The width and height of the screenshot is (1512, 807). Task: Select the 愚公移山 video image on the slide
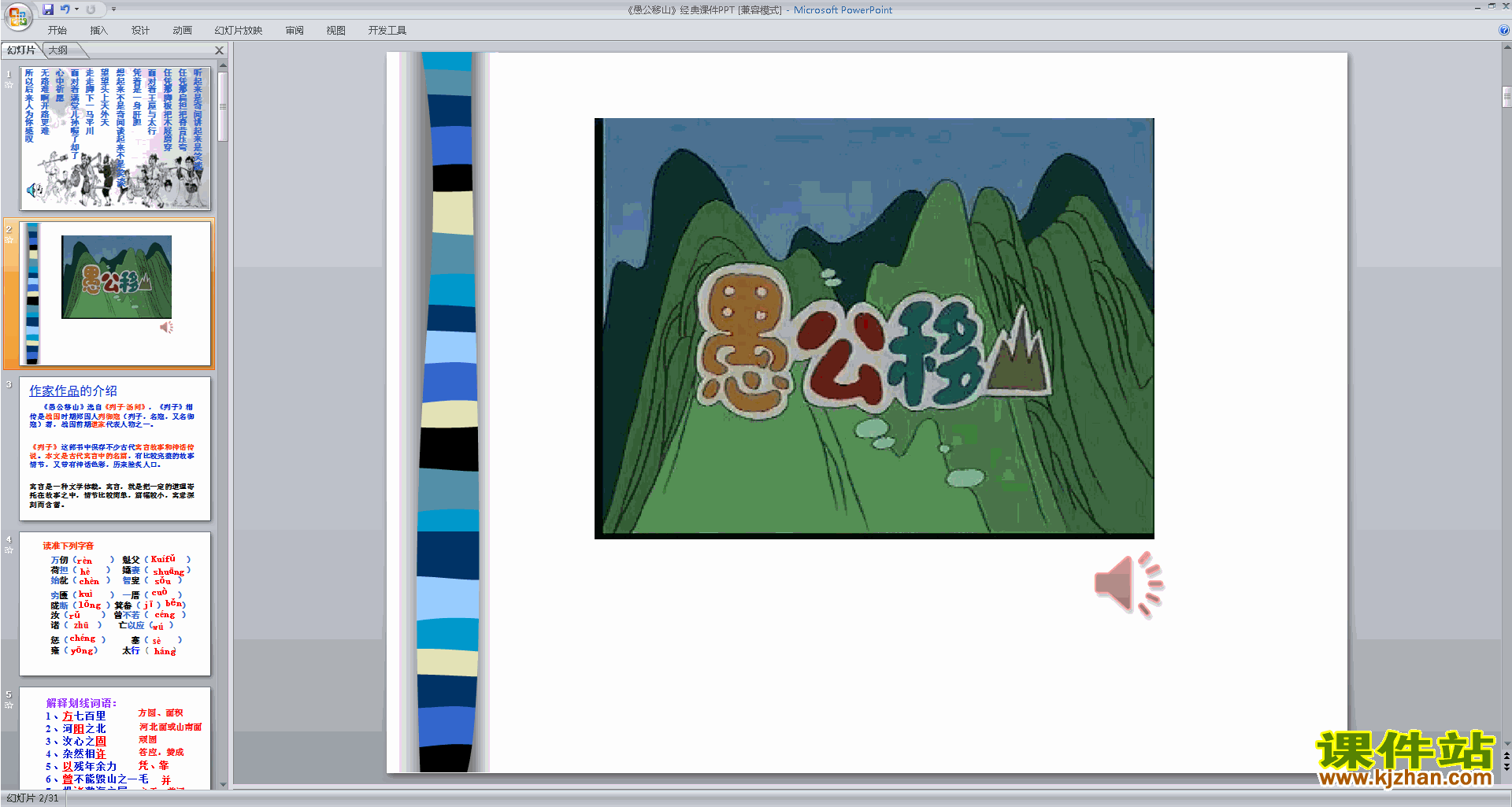click(874, 328)
